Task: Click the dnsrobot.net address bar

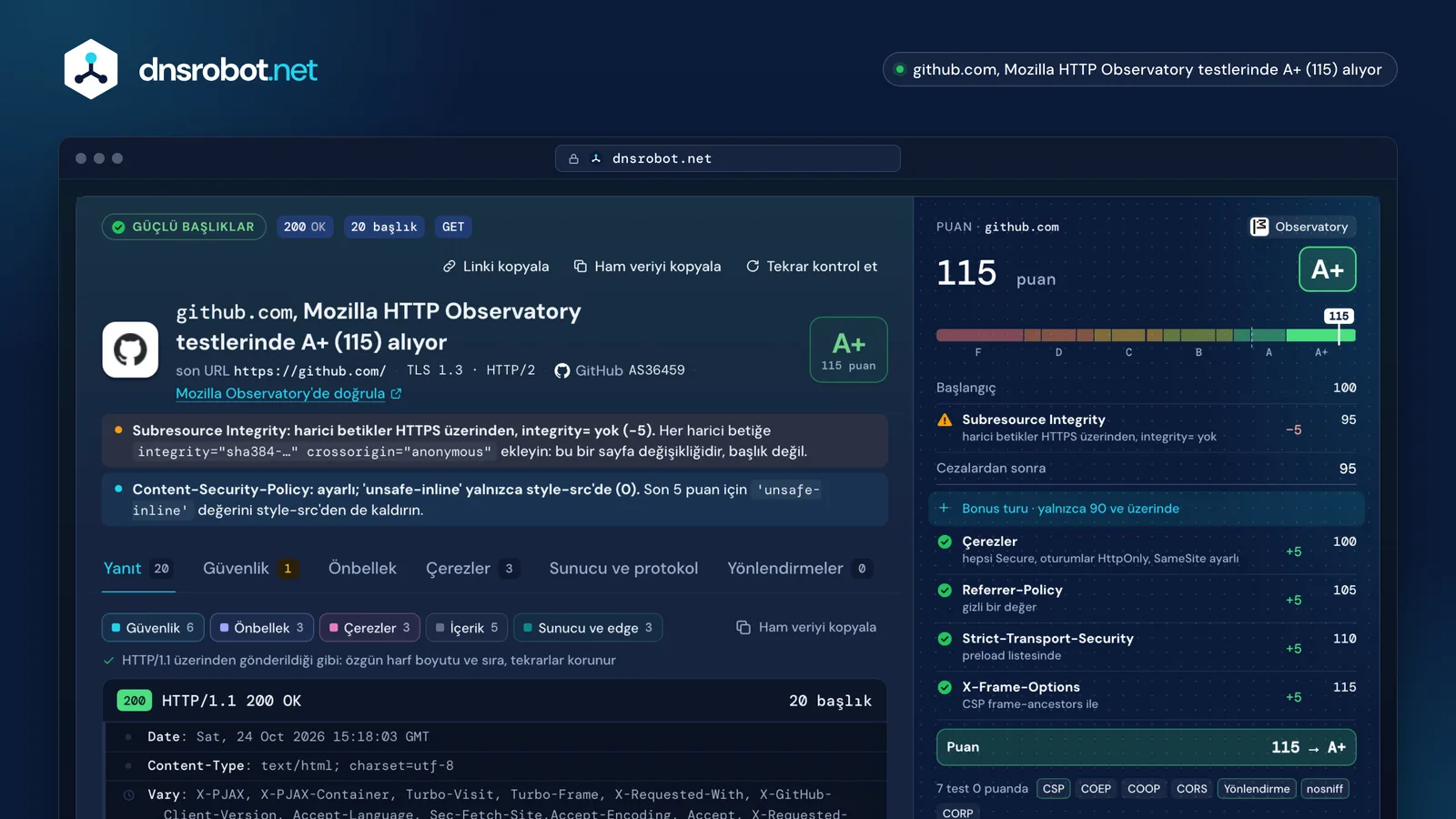Action: pyautogui.click(x=728, y=158)
